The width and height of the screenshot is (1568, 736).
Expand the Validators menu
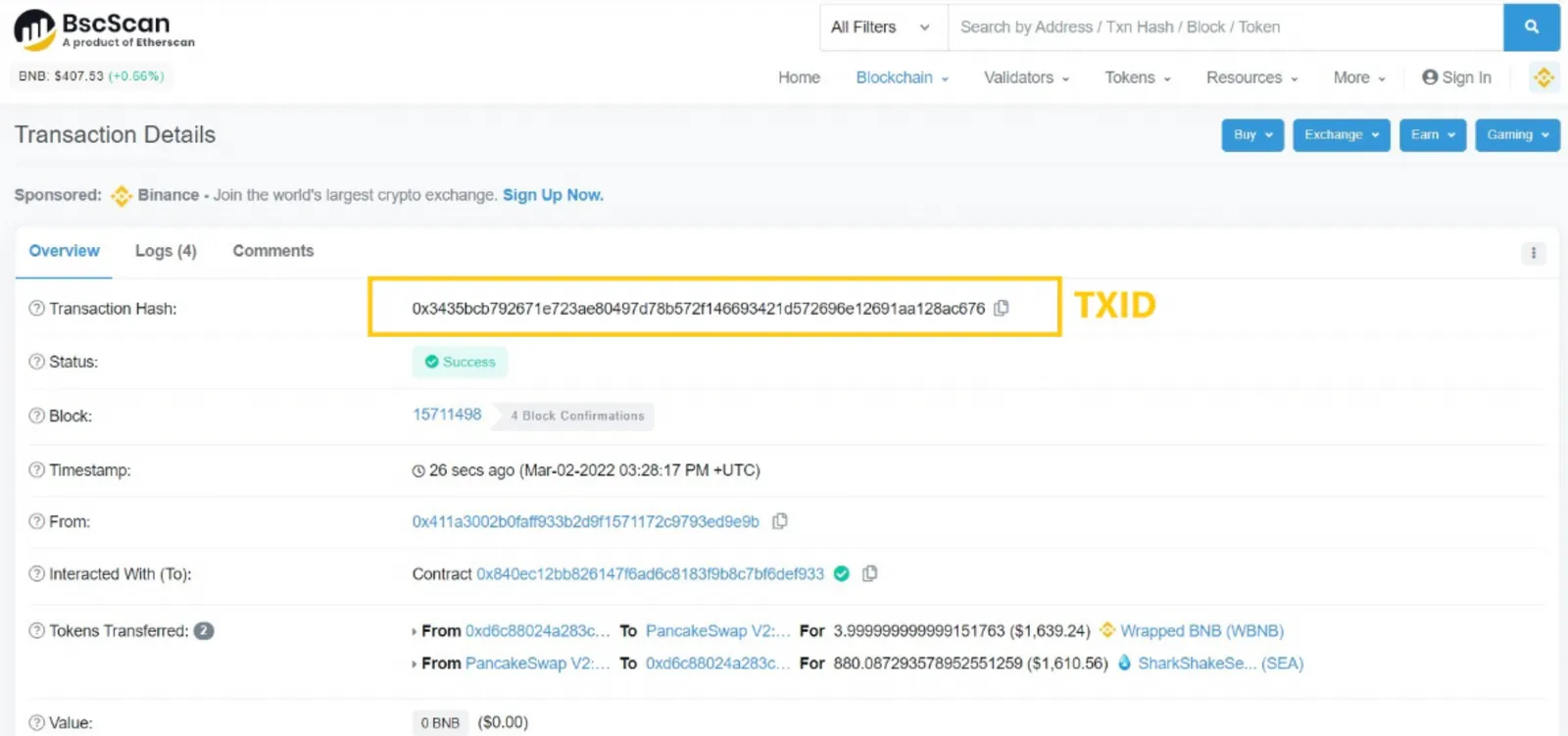point(1026,77)
